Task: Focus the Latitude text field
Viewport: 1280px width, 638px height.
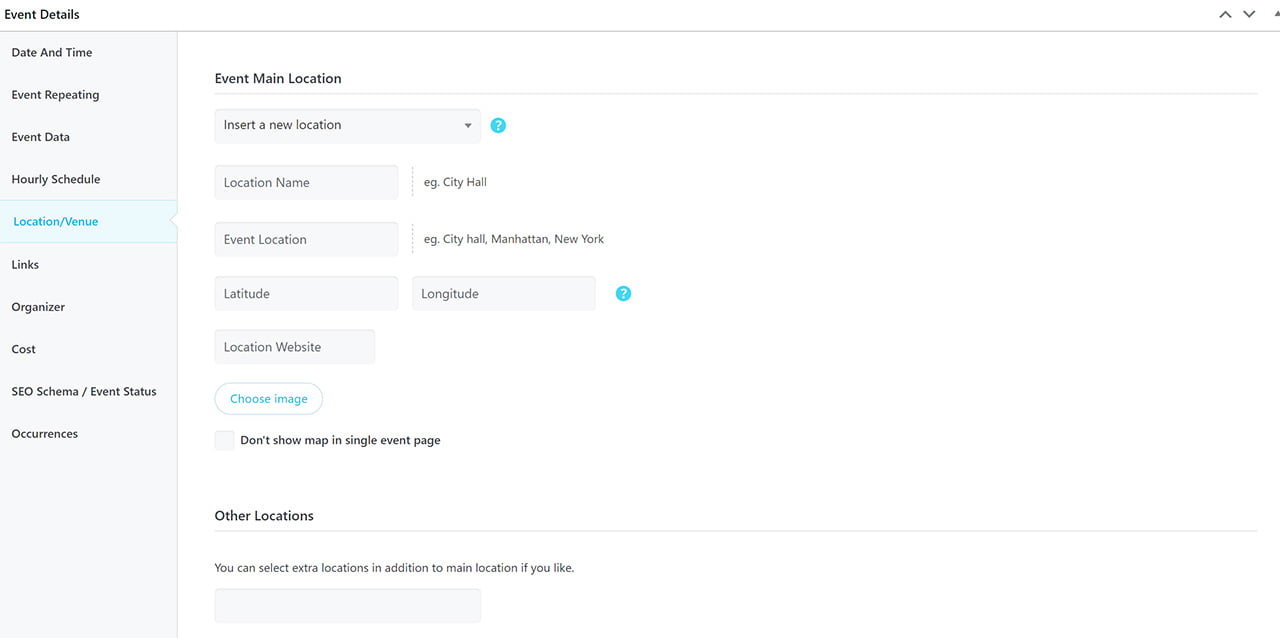Action: point(306,294)
